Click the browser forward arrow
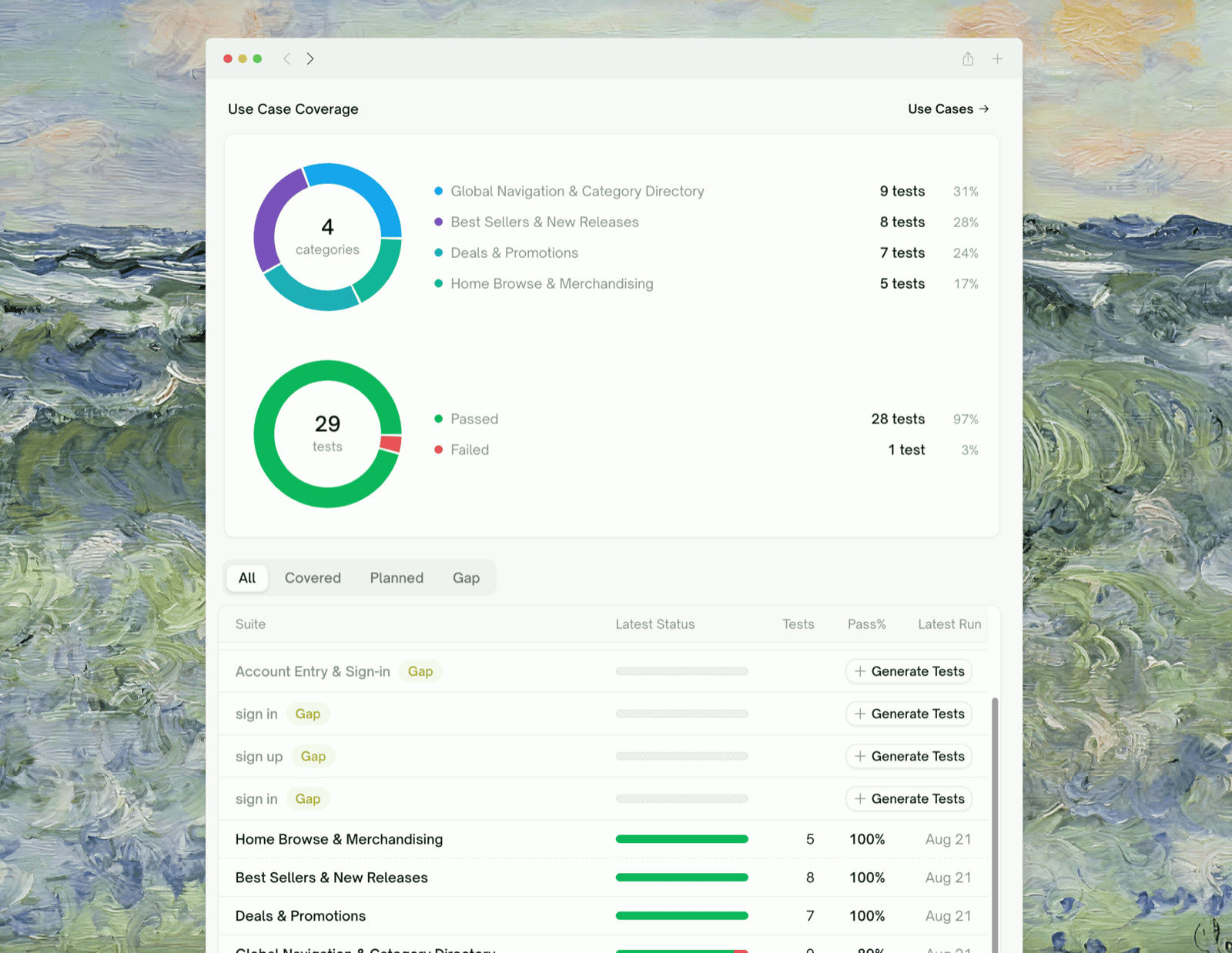 (x=310, y=59)
